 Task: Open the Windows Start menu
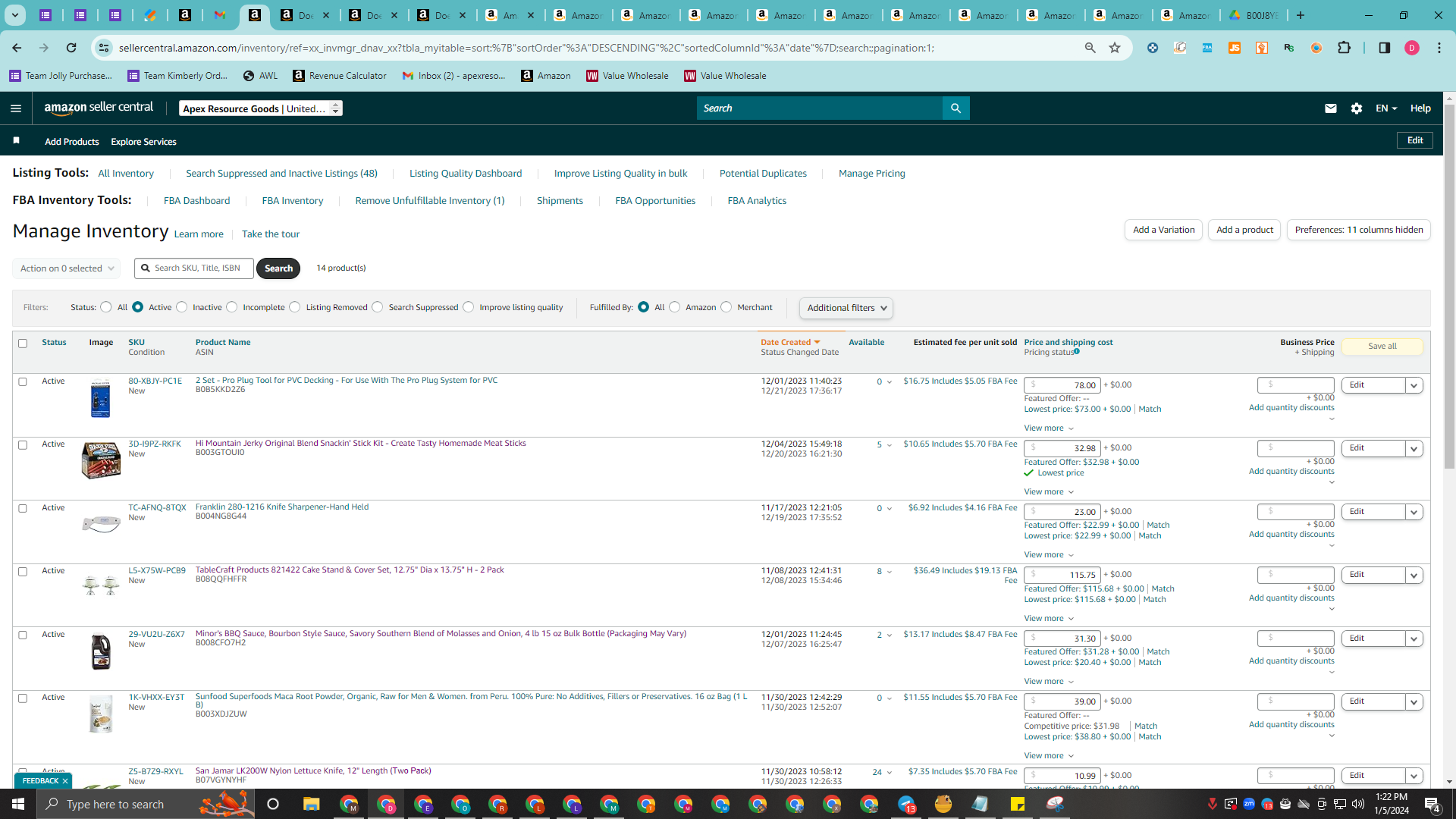[x=18, y=804]
